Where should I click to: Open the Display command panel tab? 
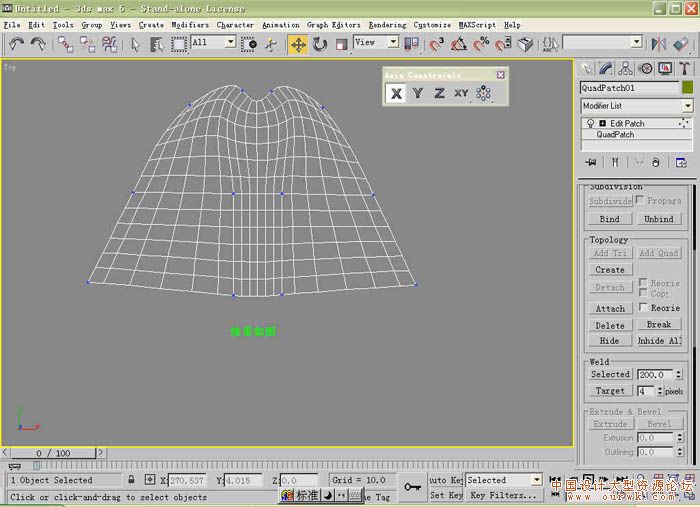(x=665, y=68)
